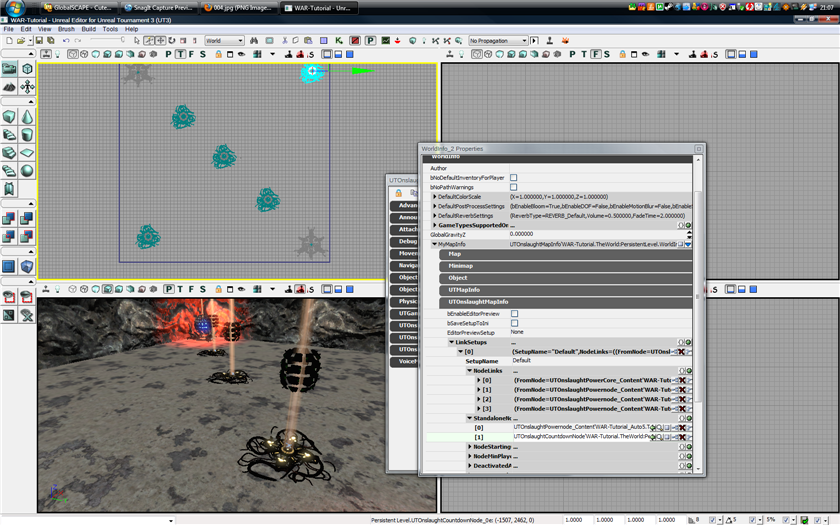Collapse LinkSetups array
840x525 pixels.
click(452, 342)
